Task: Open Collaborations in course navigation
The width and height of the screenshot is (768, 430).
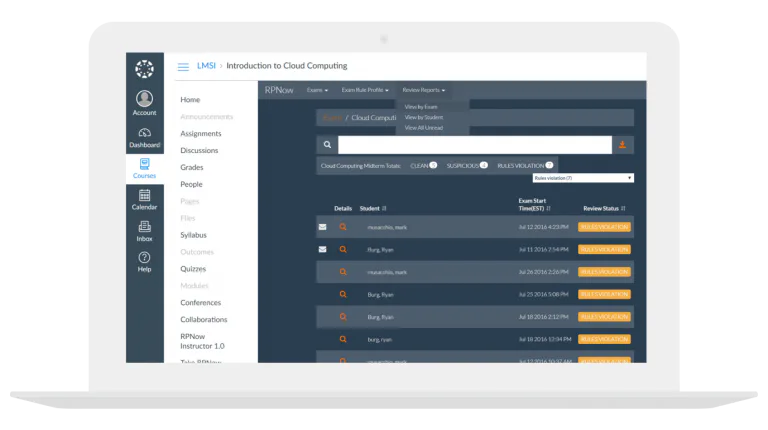Action: pos(204,319)
